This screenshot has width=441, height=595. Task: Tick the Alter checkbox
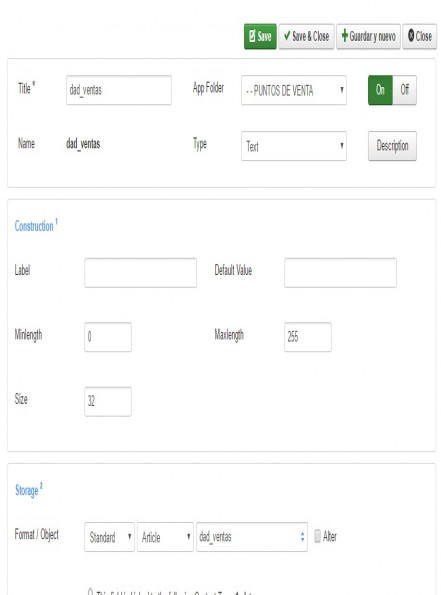pos(317,536)
